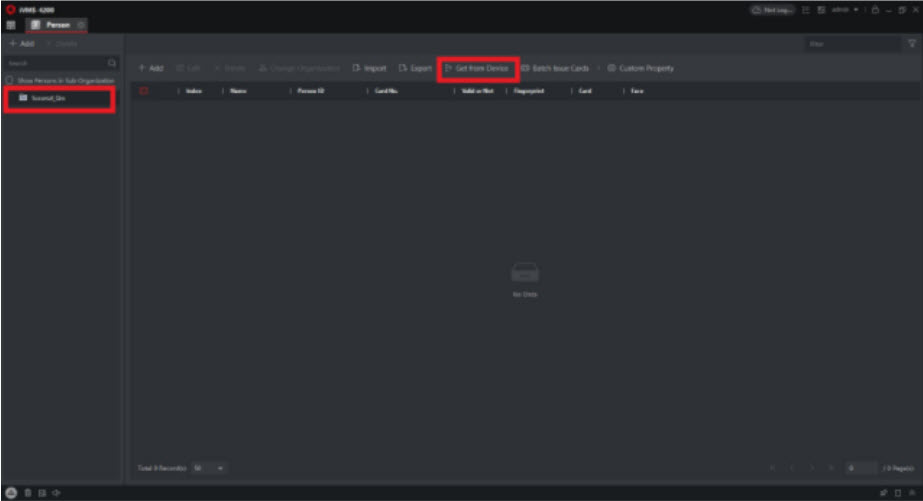The width and height of the screenshot is (923, 501).
Task: Click the Filter input field
Action: pos(850,44)
